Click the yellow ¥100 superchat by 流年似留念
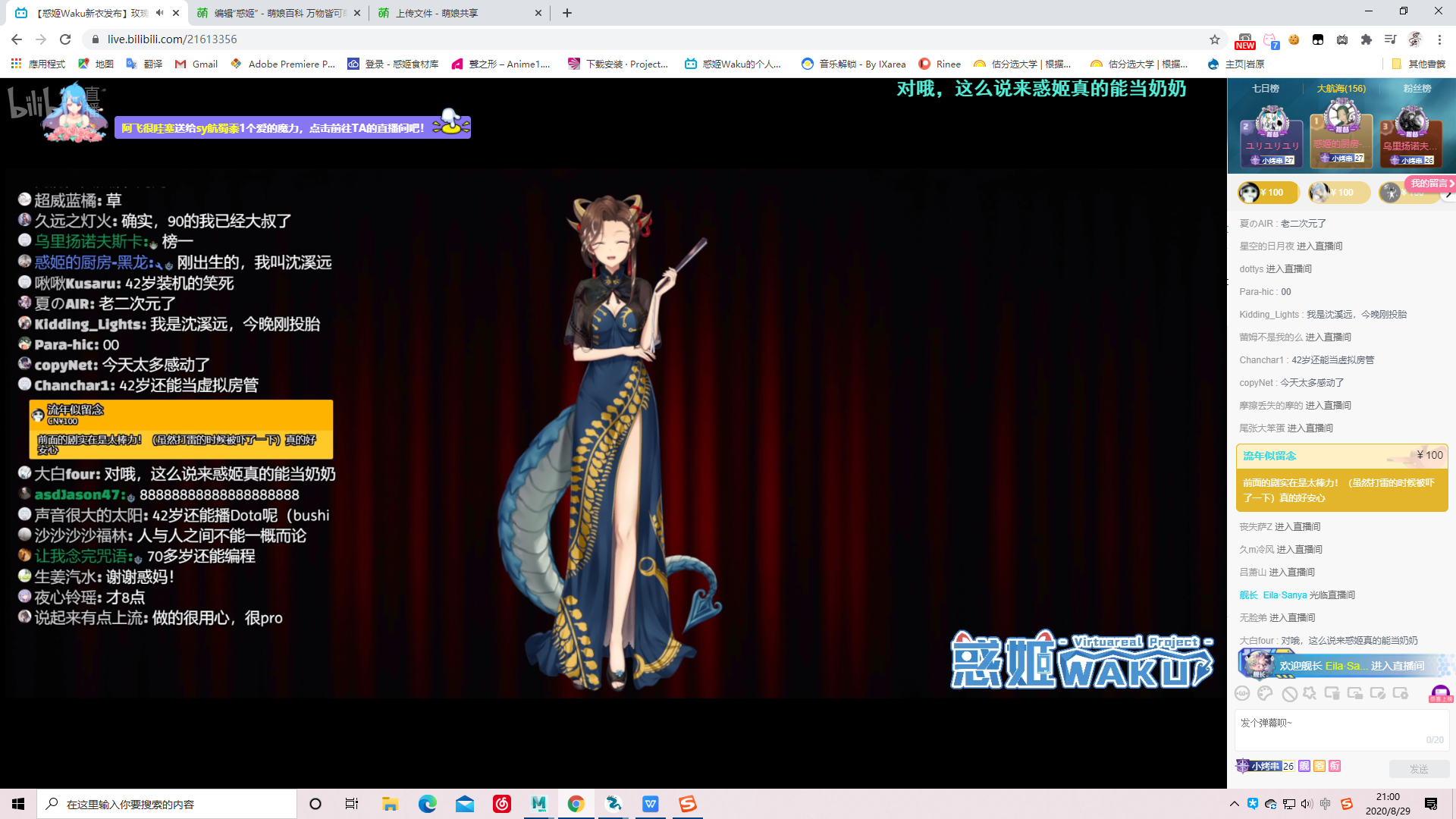Image resolution: width=1456 pixels, height=819 pixels. pos(1341,478)
